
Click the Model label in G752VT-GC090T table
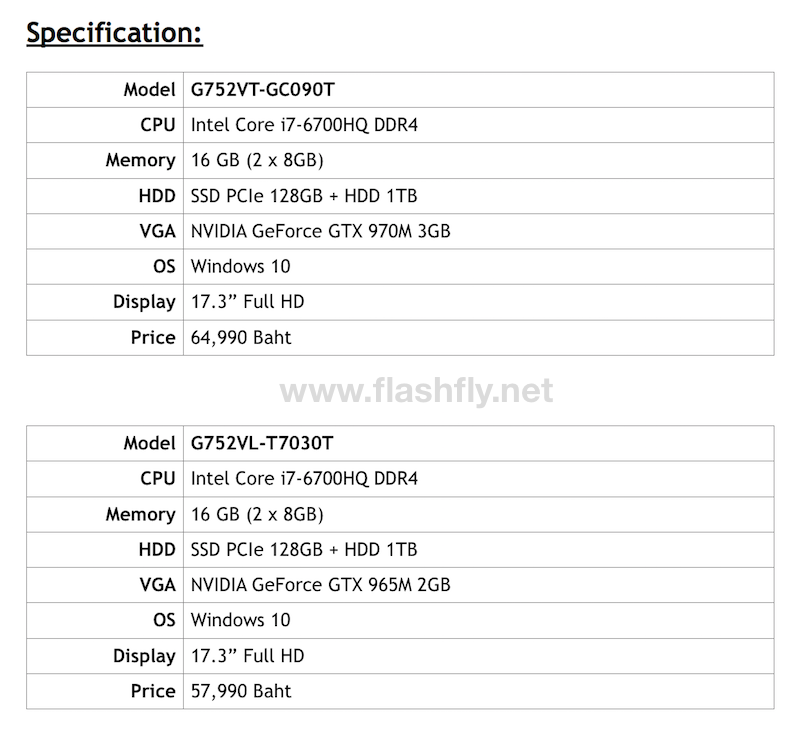149,90
